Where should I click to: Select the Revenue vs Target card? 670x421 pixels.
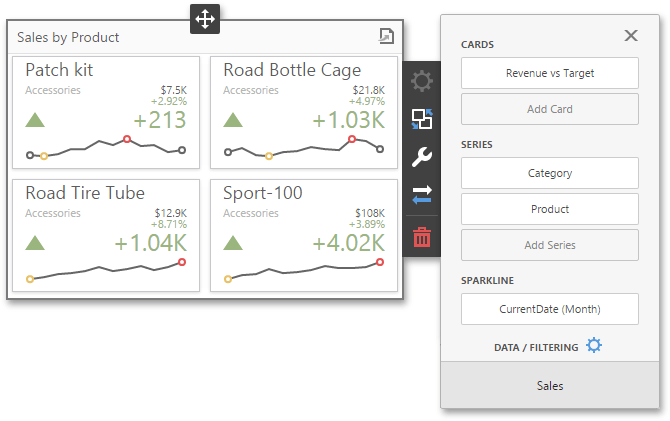pos(550,73)
